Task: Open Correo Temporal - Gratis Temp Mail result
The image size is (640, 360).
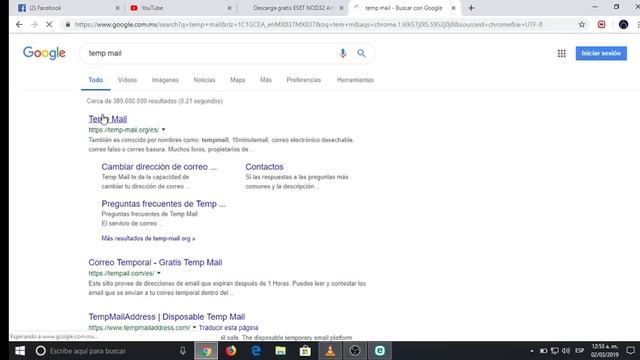Action: [155, 262]
